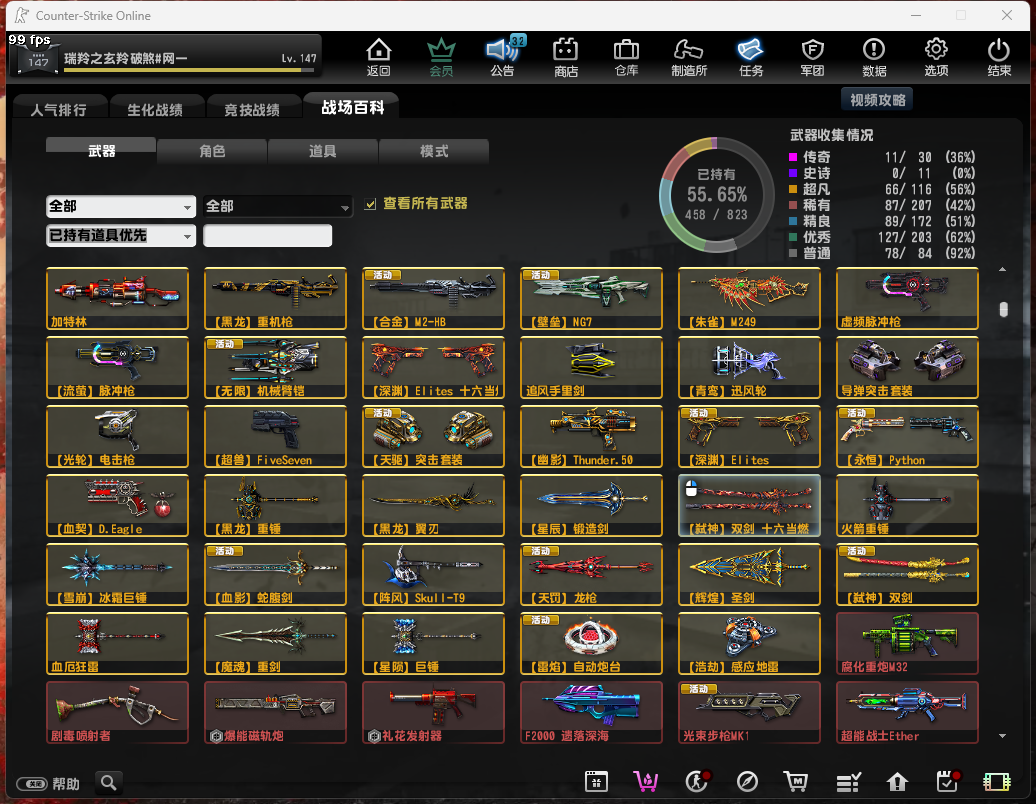
Task: Select the [合金] M2-HB weapon card
Action: (x=433, y=298)
